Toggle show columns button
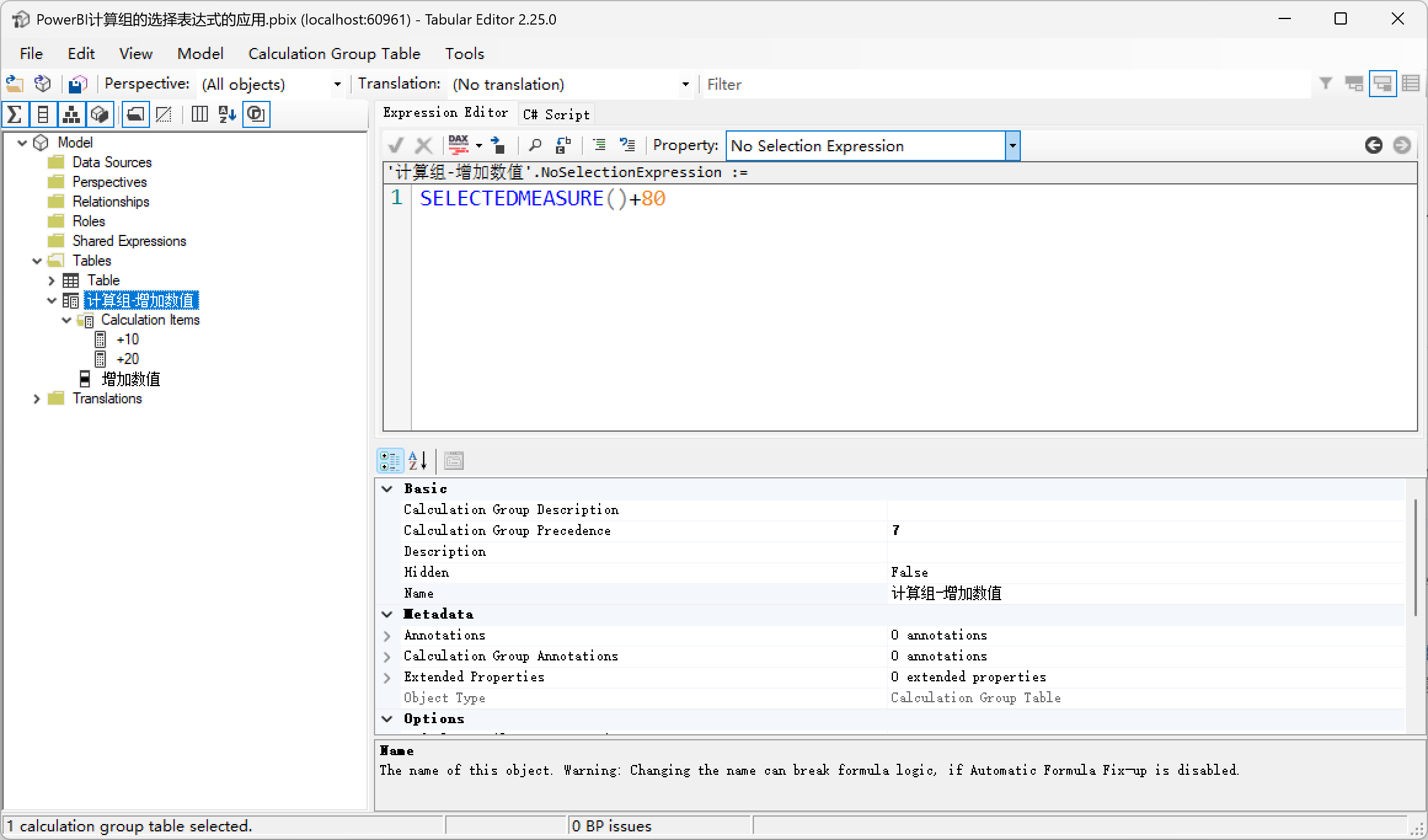 [43, 114]
